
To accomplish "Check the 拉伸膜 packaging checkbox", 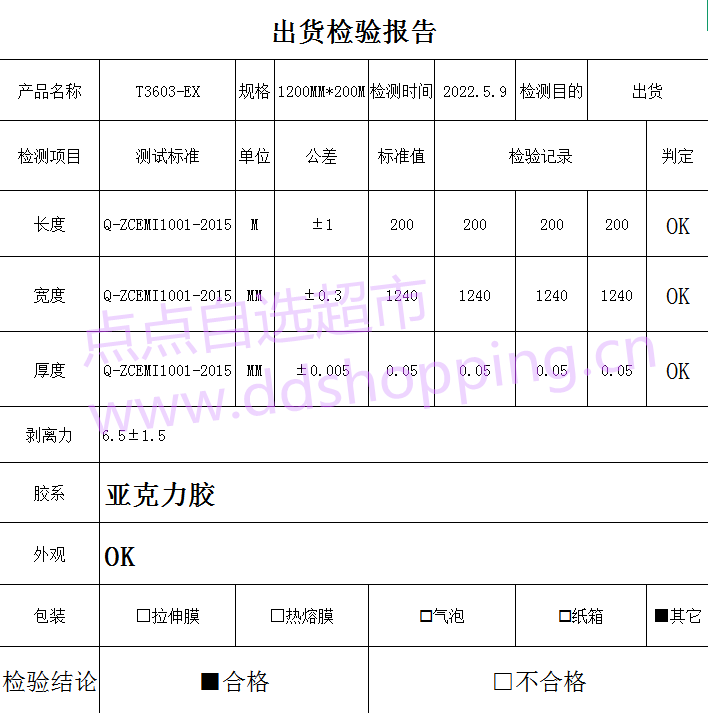I will 143,616.
